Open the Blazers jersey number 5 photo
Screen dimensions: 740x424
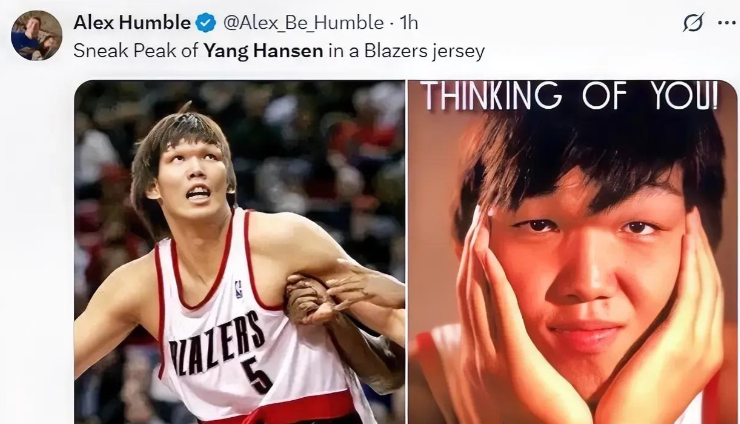(x=239, y=252)
